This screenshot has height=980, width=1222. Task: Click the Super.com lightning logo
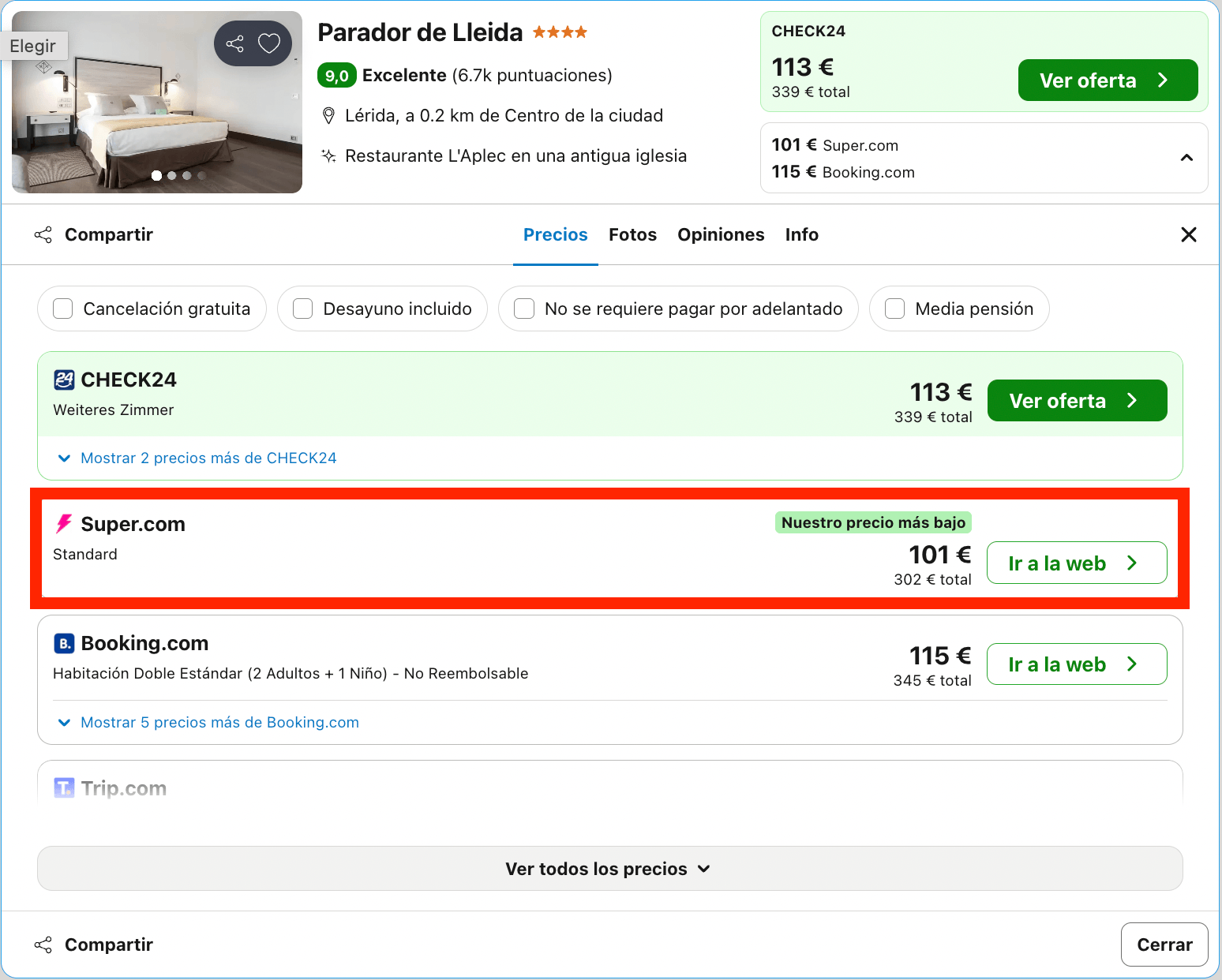click(64, 524)
